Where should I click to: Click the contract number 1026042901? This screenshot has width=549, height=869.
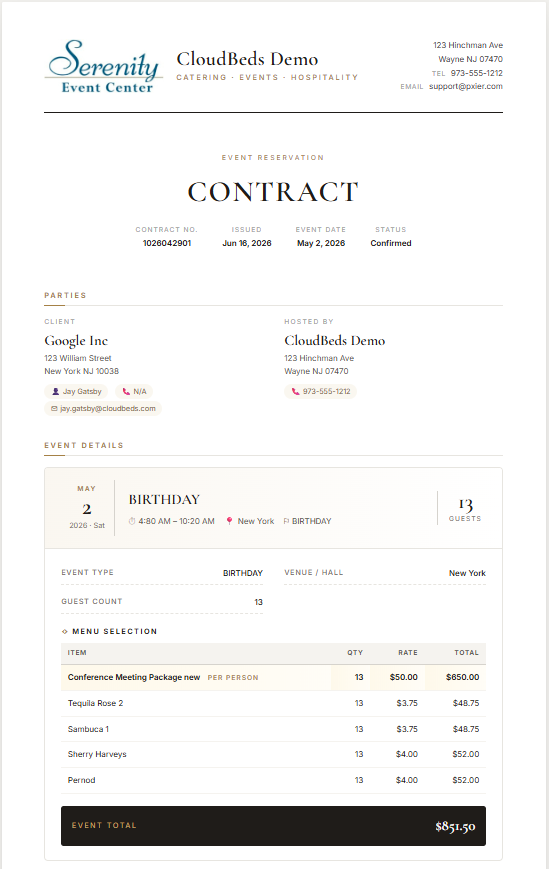(167, 243)
